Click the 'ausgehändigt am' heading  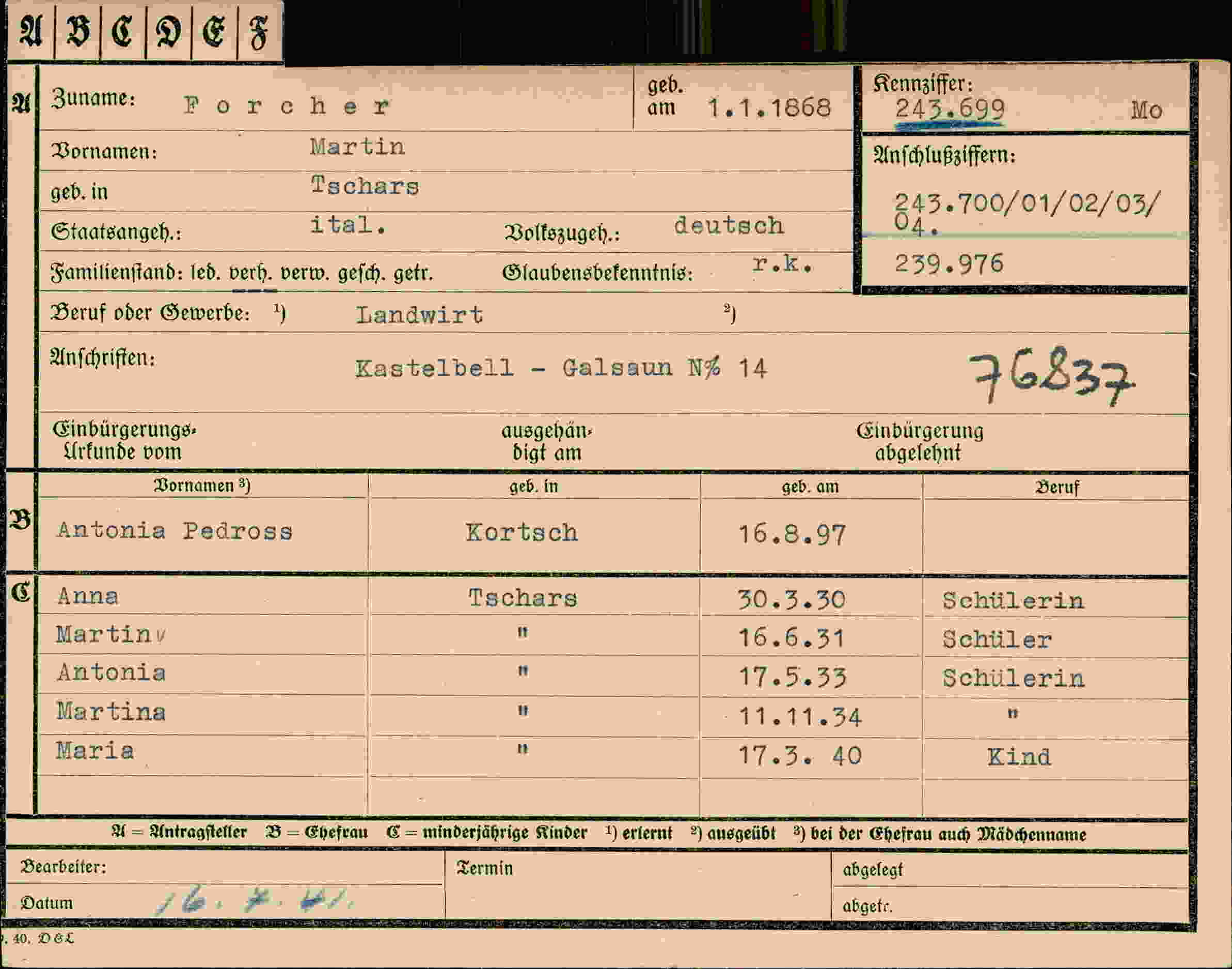coord(546,442)
